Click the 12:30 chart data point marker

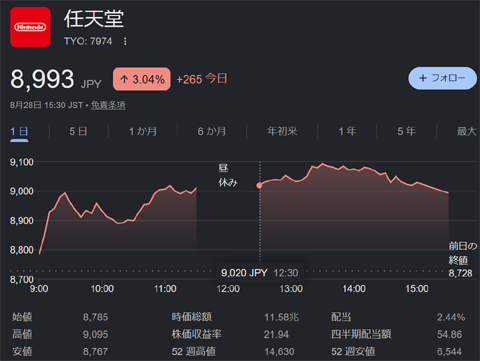259,186
